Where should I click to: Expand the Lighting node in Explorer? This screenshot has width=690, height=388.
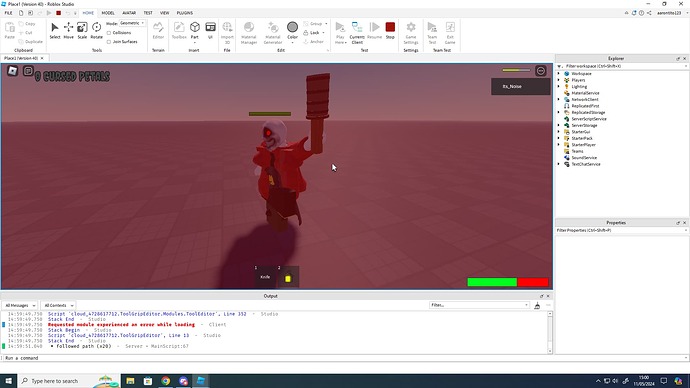559,87
